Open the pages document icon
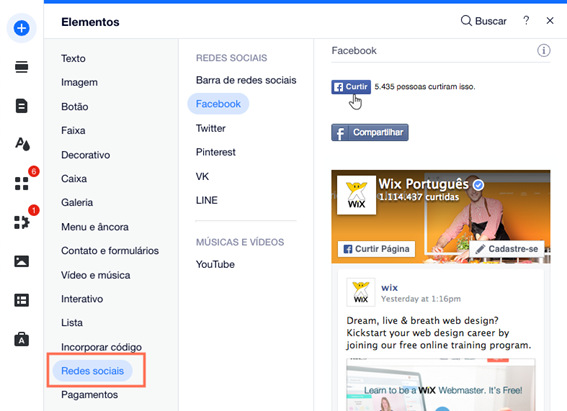Image resolution: width=567 pixels, height=411 pixels. tap(21, 106)
